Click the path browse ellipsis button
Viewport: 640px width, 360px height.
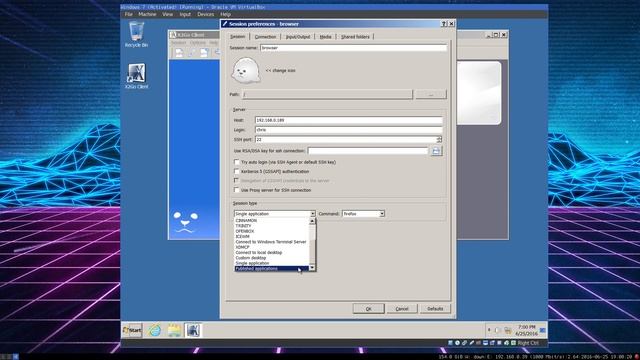point(431,94)
